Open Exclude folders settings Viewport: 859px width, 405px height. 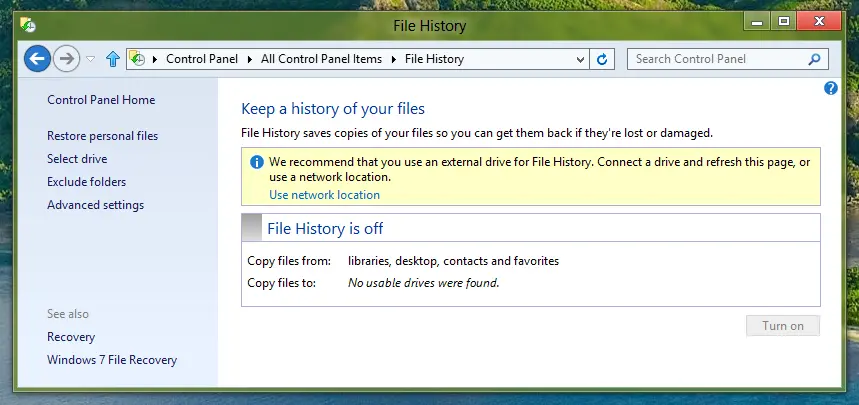(87, 182)
